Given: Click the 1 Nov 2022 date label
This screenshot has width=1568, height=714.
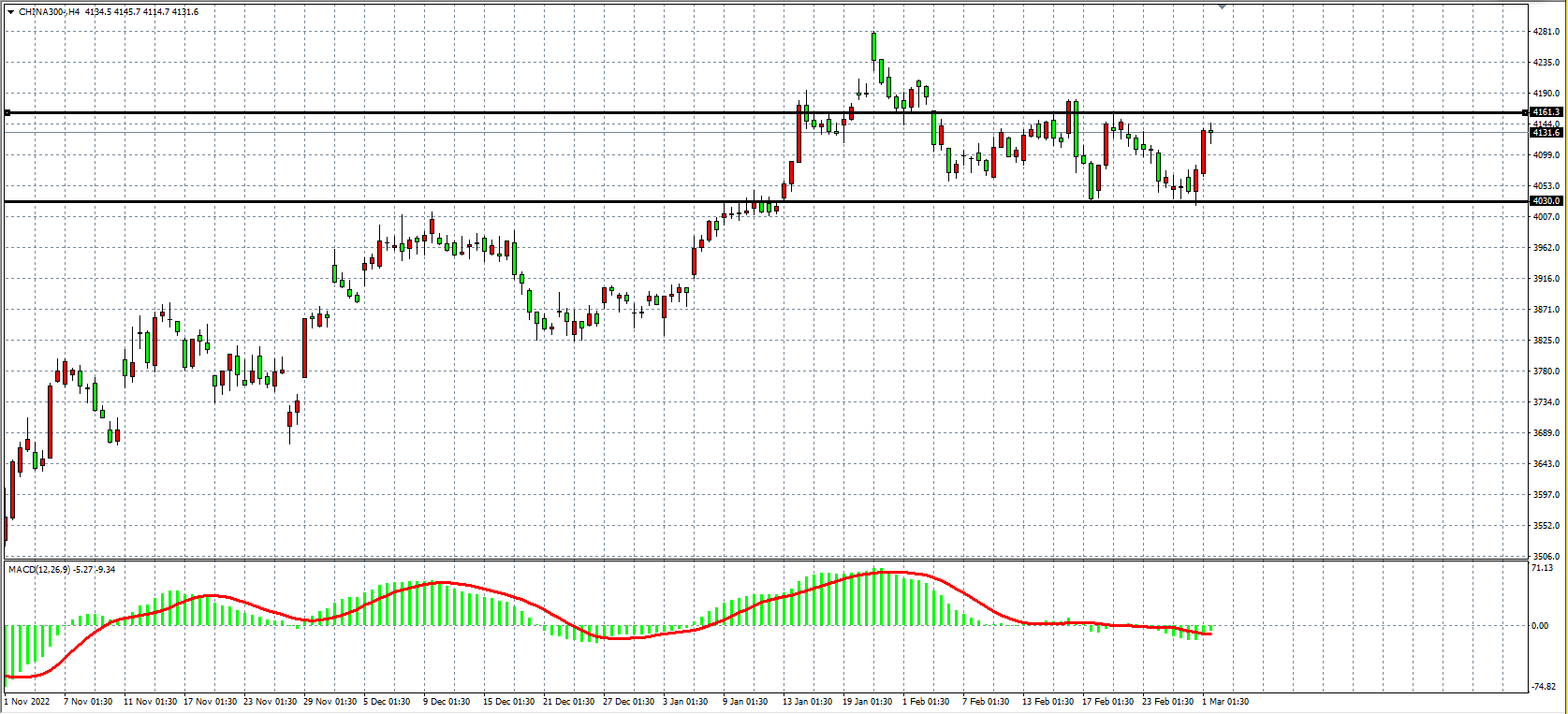Looking at the screenshot, I should point(27,702).
